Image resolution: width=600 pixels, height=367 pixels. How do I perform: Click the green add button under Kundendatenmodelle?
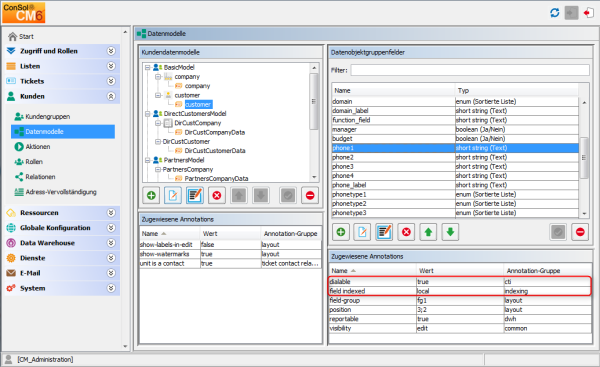pyautogui.click(x=151, y=196)
